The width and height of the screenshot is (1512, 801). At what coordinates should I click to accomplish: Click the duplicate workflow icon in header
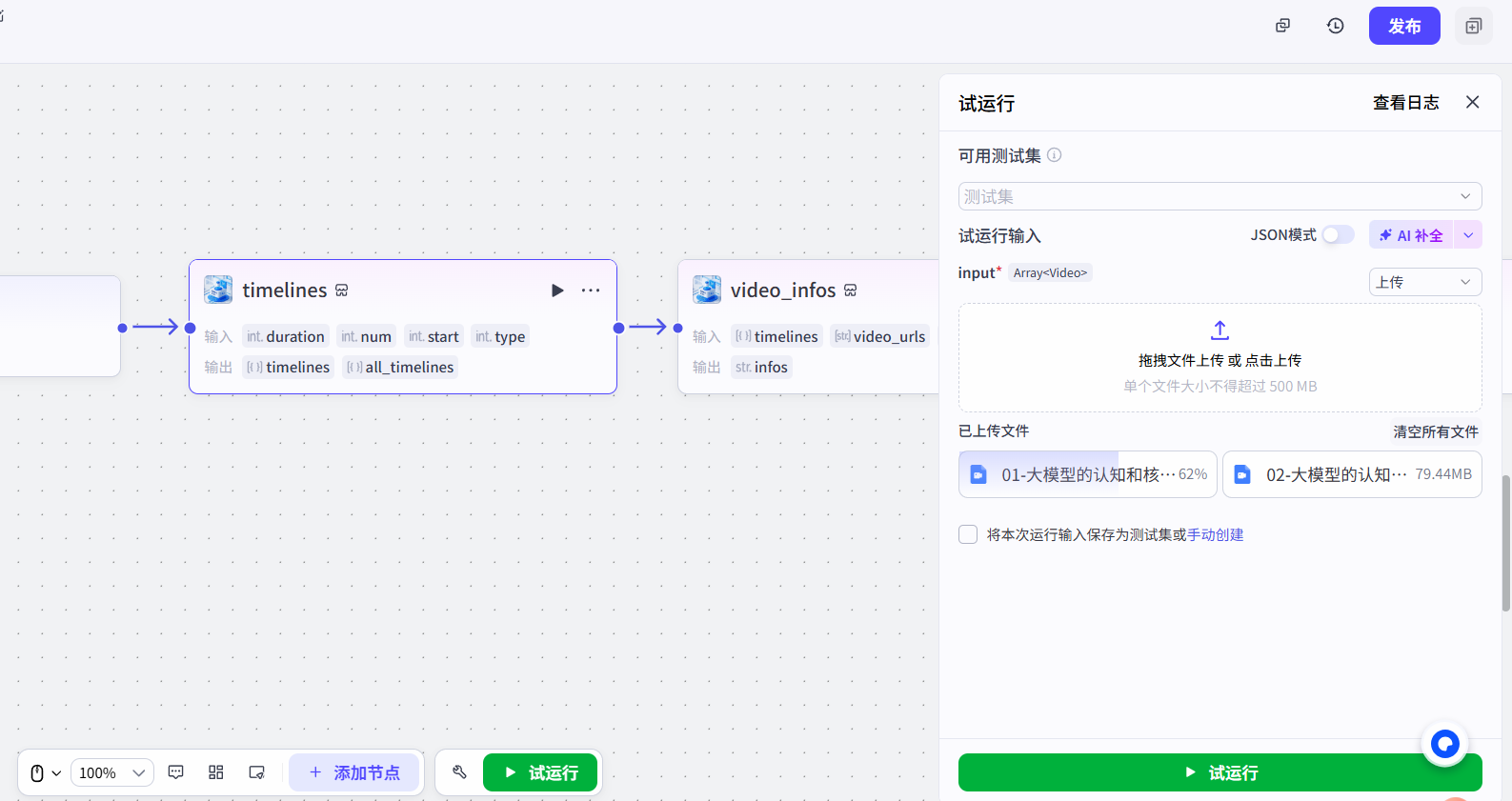pos(1282,26)
